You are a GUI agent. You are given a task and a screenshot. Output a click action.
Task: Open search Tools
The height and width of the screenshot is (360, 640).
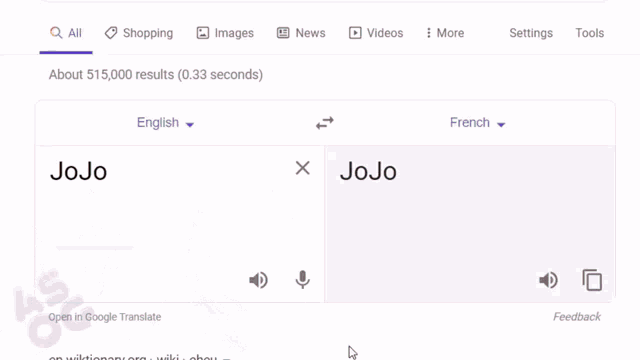click(589, 33)
